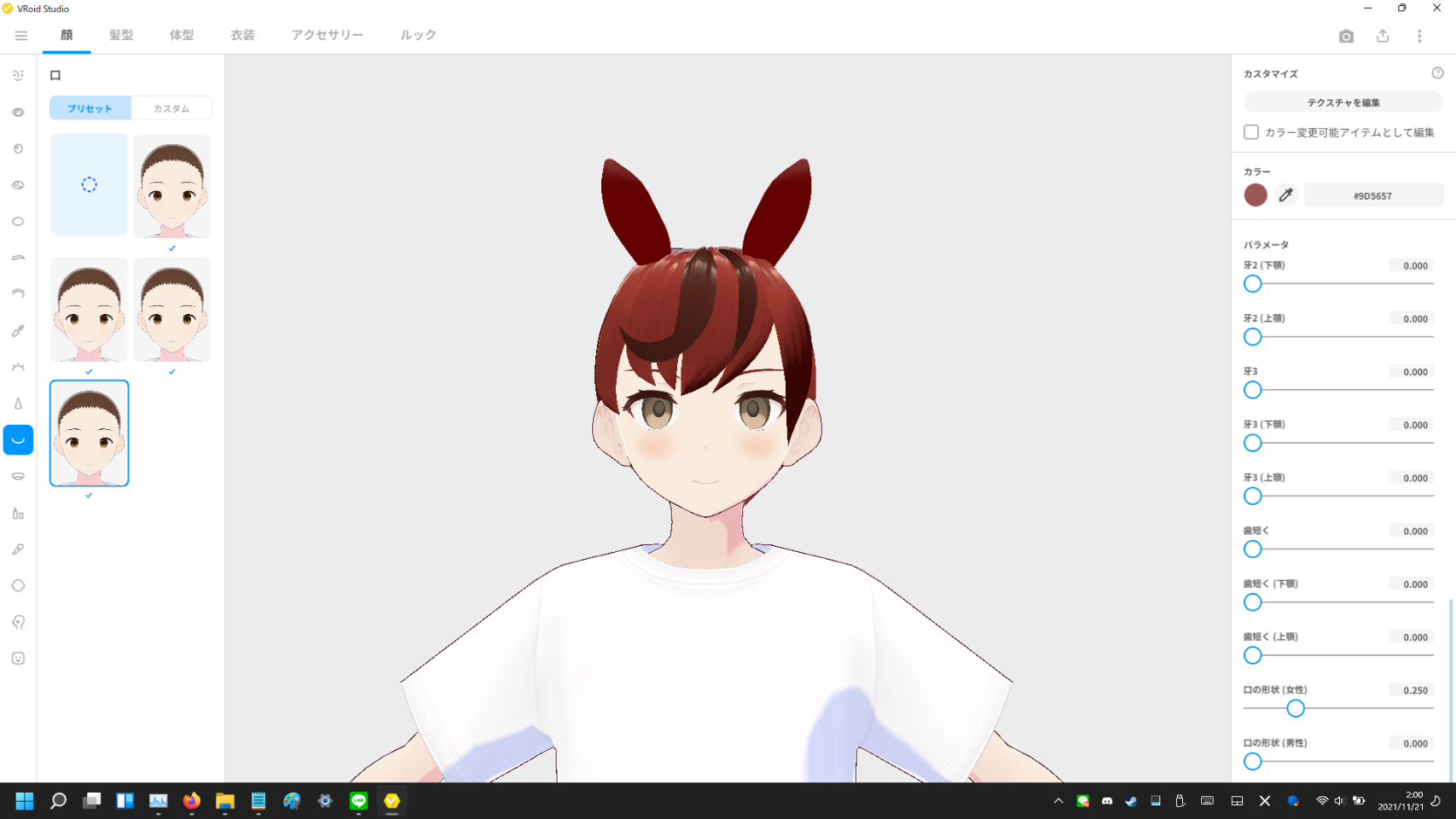
Task: Select the eyedropper color picker
Action: click(x=1286, y=195)
